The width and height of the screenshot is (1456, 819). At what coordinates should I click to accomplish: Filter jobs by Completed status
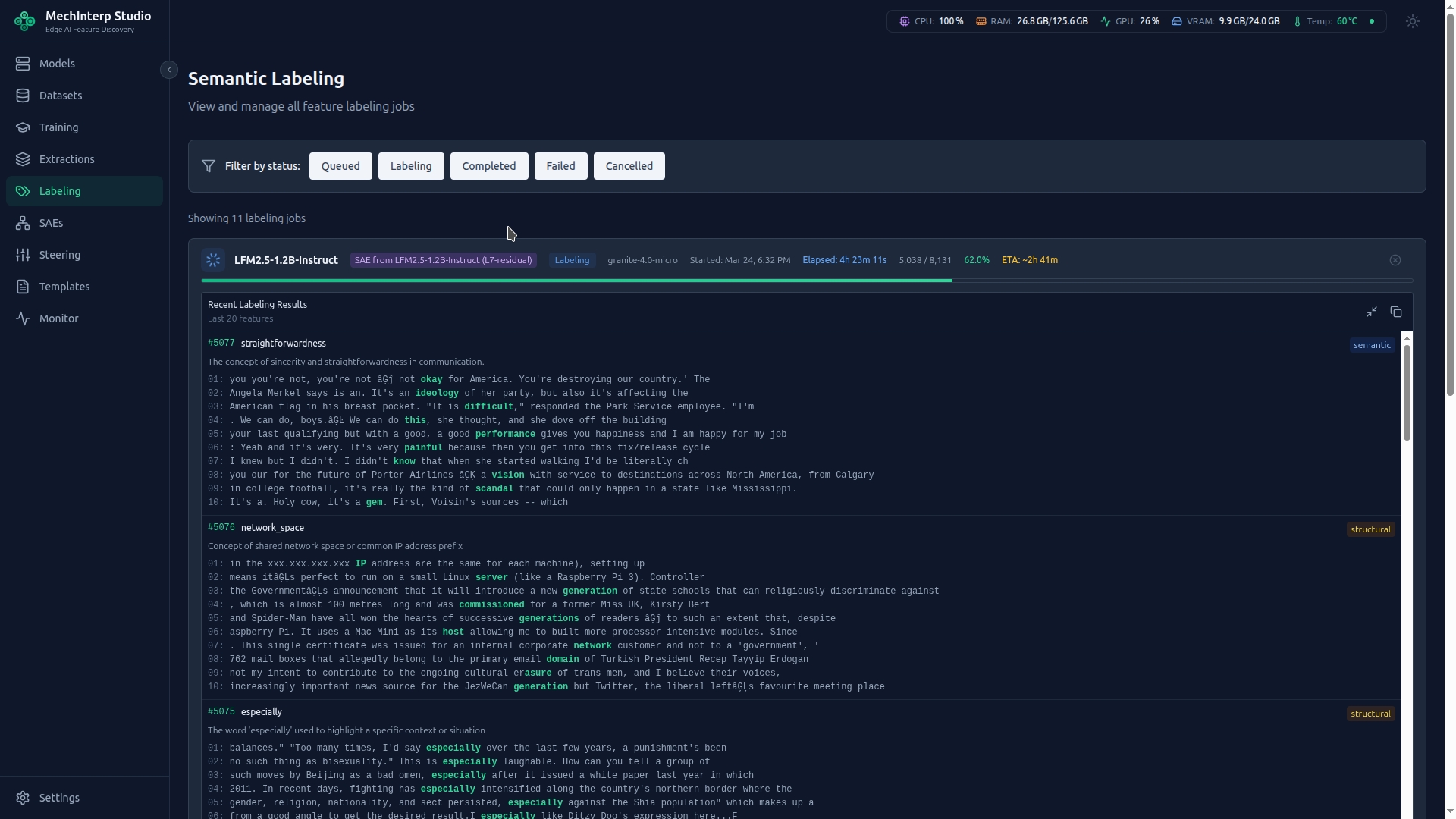pyautogui.click(x=489, y=166)
